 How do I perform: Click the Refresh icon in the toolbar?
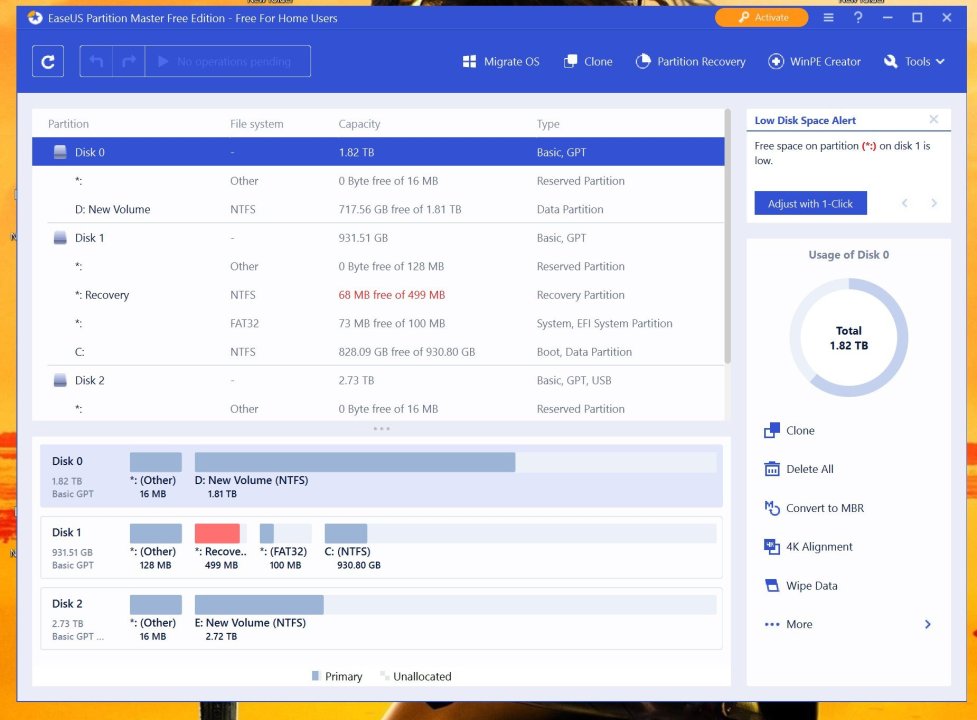[48, 62]
